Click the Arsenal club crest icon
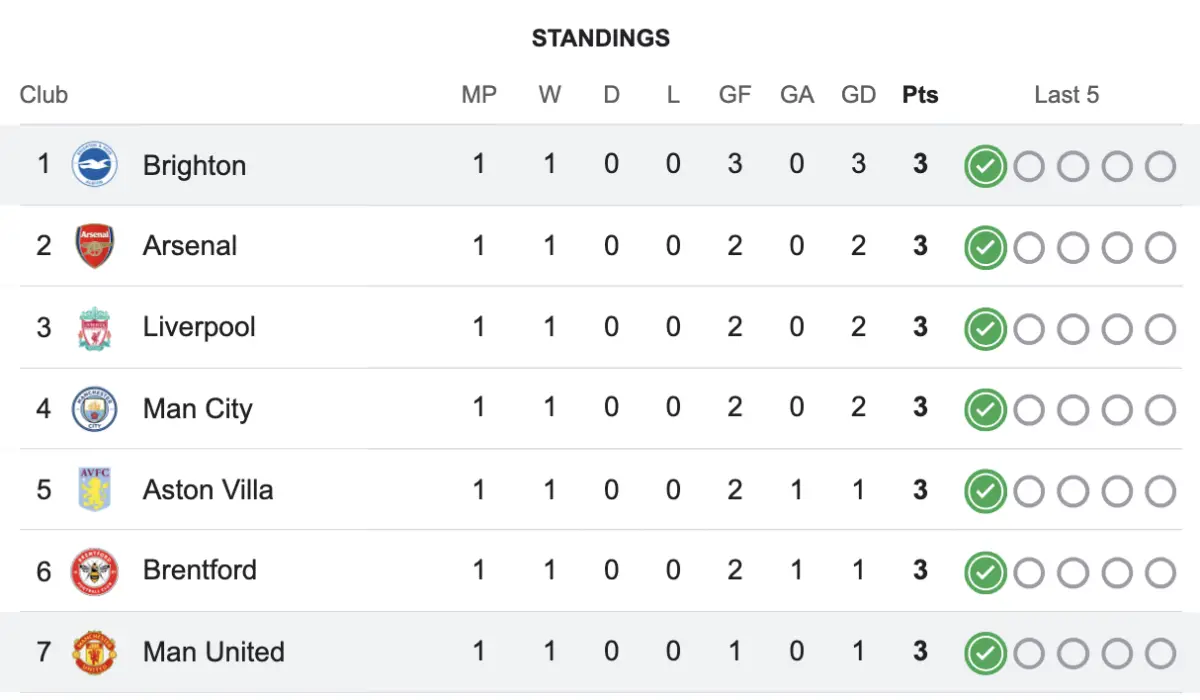Image resolution: width=1200 pixels, height=700 pixels. (95, 246)
